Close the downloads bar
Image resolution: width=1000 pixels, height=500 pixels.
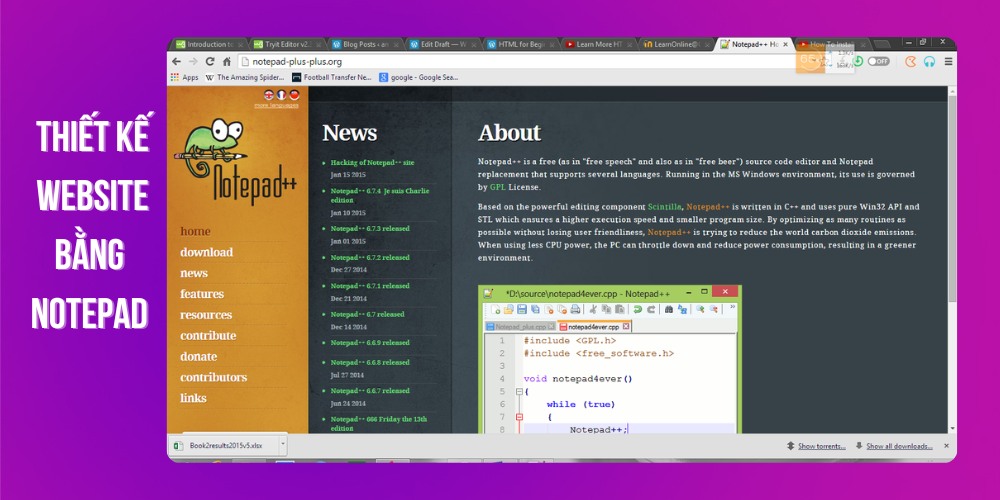pyautogui.click(x=946, y=446)
